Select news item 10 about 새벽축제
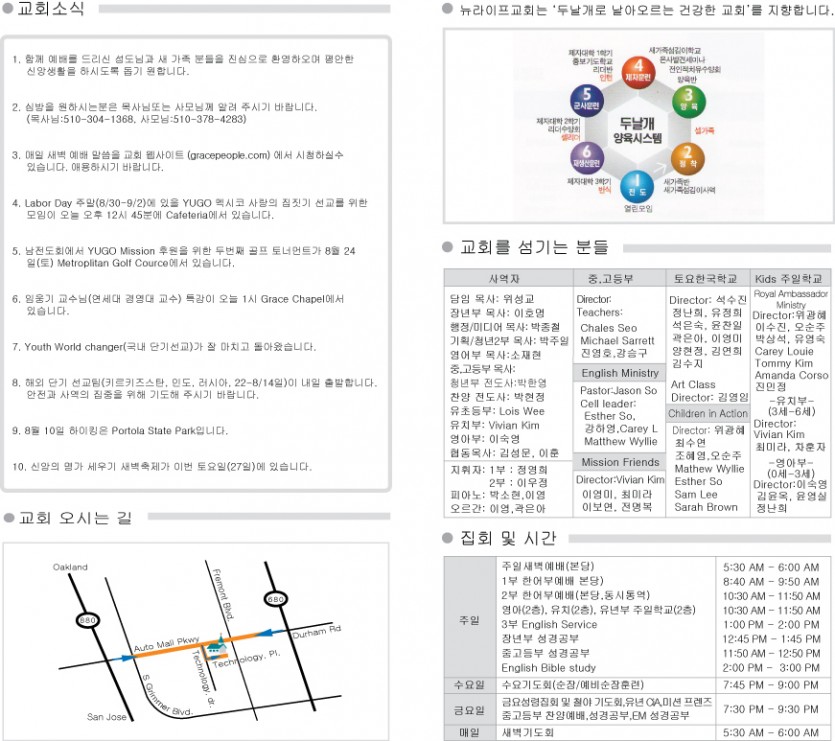The height and width of the screenshot is (741, 835). [162, 467]
